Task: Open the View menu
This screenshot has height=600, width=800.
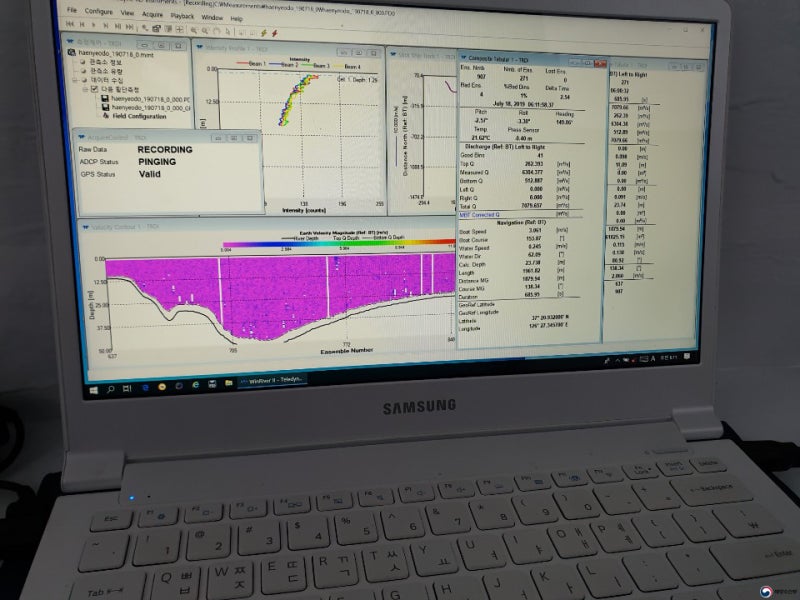Action: coord(127,13)
